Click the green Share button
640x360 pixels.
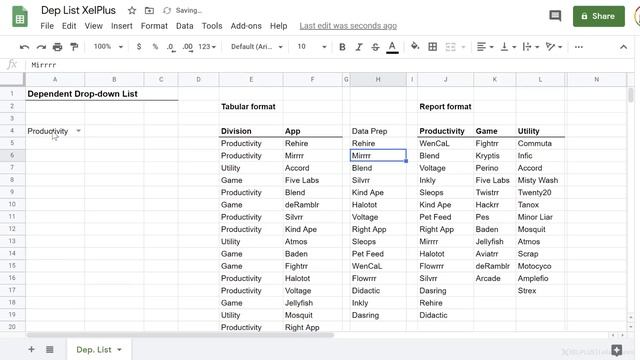pyautogui.click(x=598, y=16)
